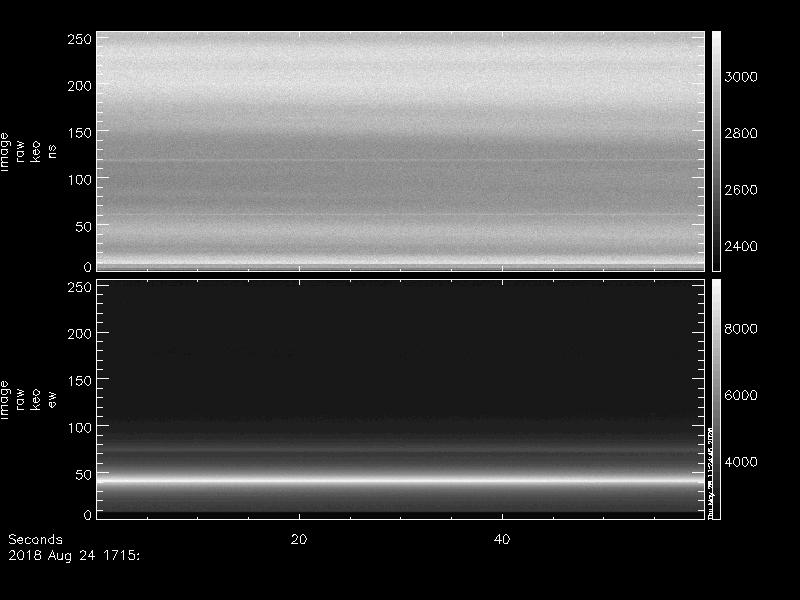This screenshot has width=800, height=600.
Task: Click the bright horizontal band in ew keogram
Action: point(401,481)
